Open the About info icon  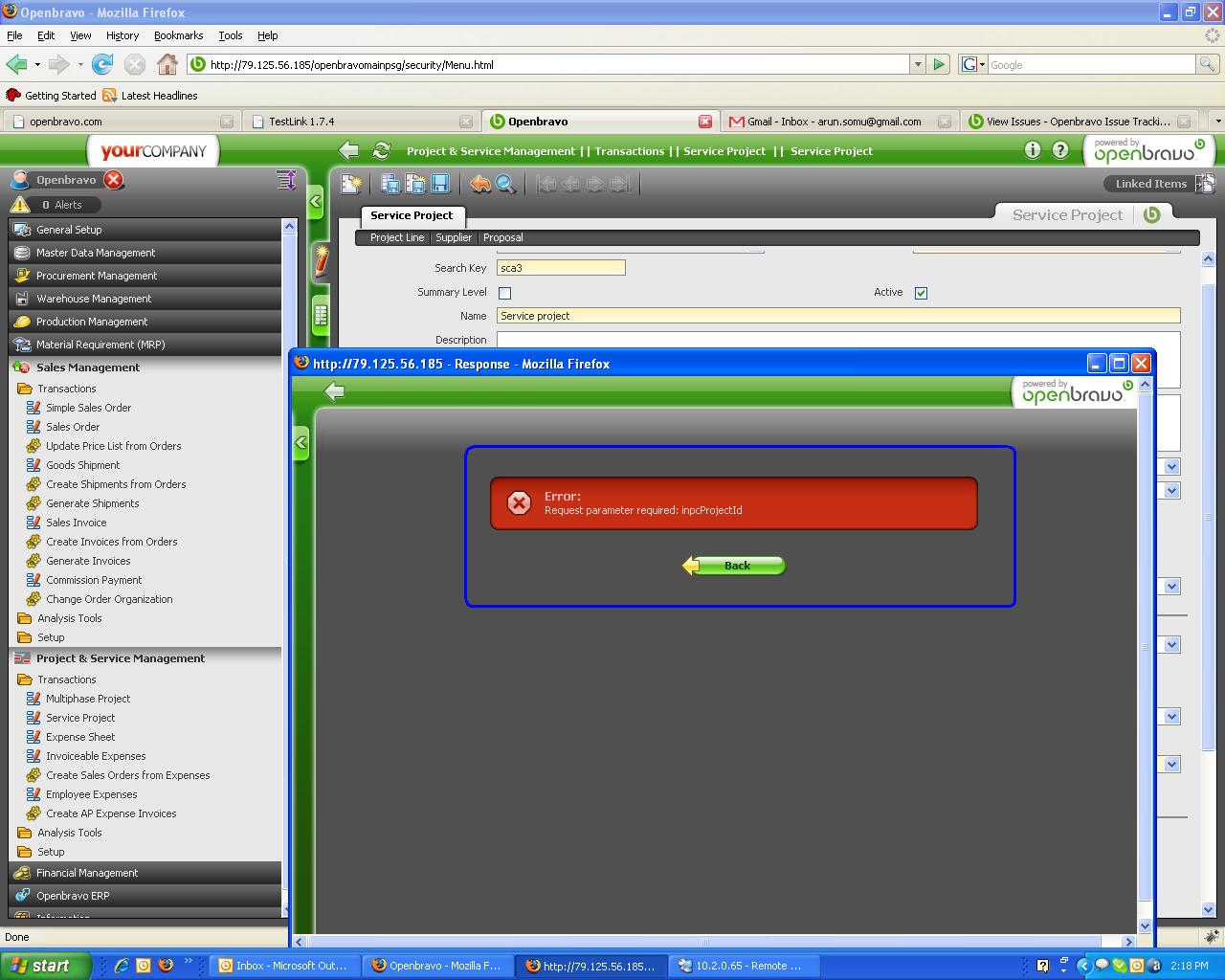click(1032, 150)
